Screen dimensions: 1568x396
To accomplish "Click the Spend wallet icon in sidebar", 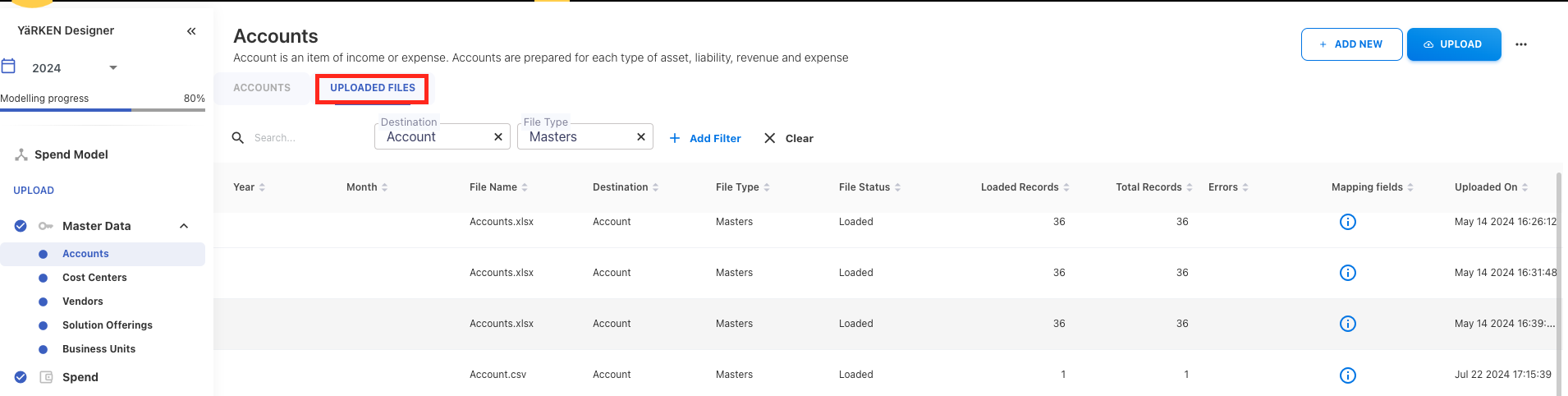I will click(x=47, y=377).
